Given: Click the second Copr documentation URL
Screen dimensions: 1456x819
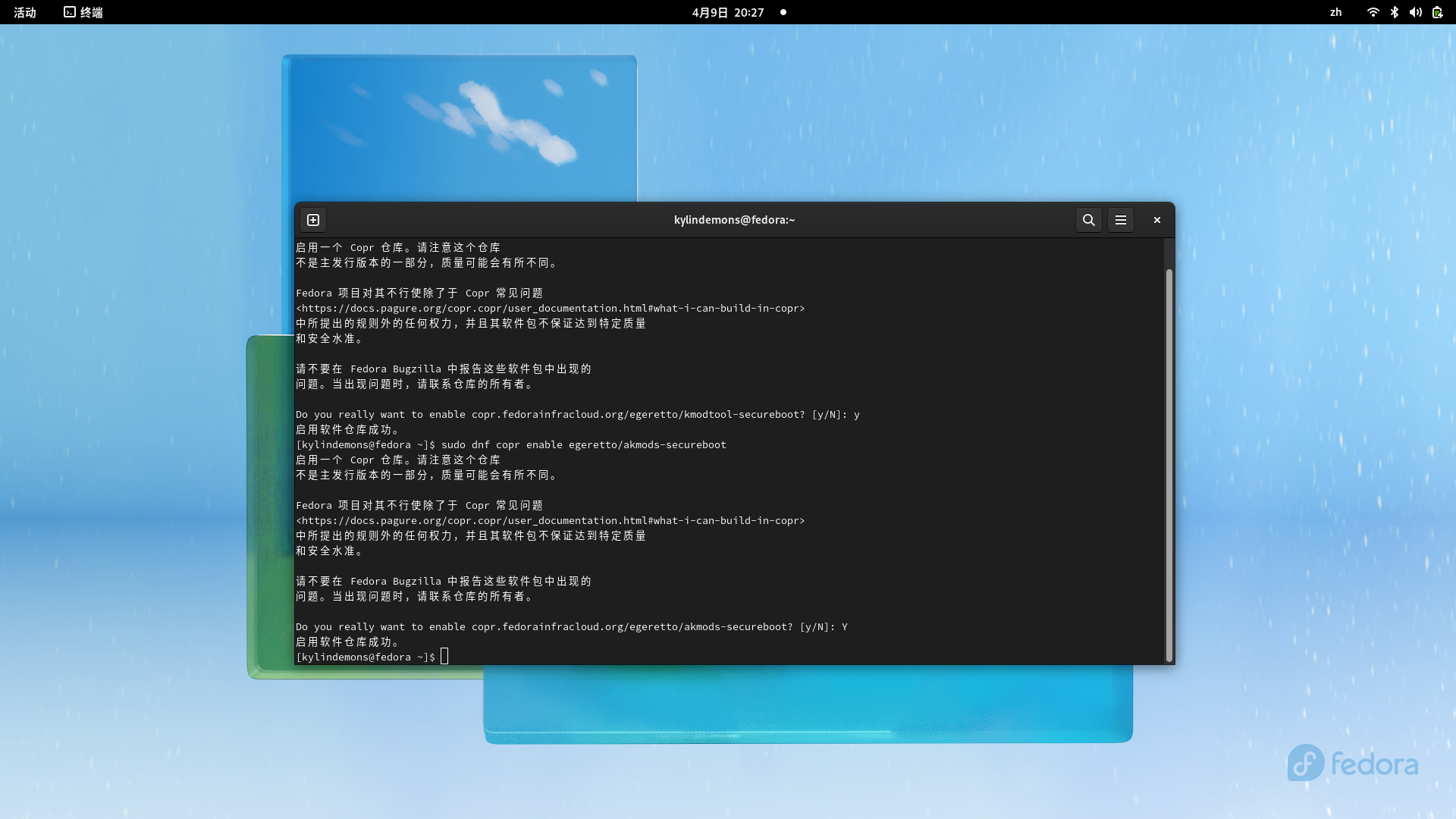Looking at the screenshot, I should pyautogui.click(x=550, y=521).
